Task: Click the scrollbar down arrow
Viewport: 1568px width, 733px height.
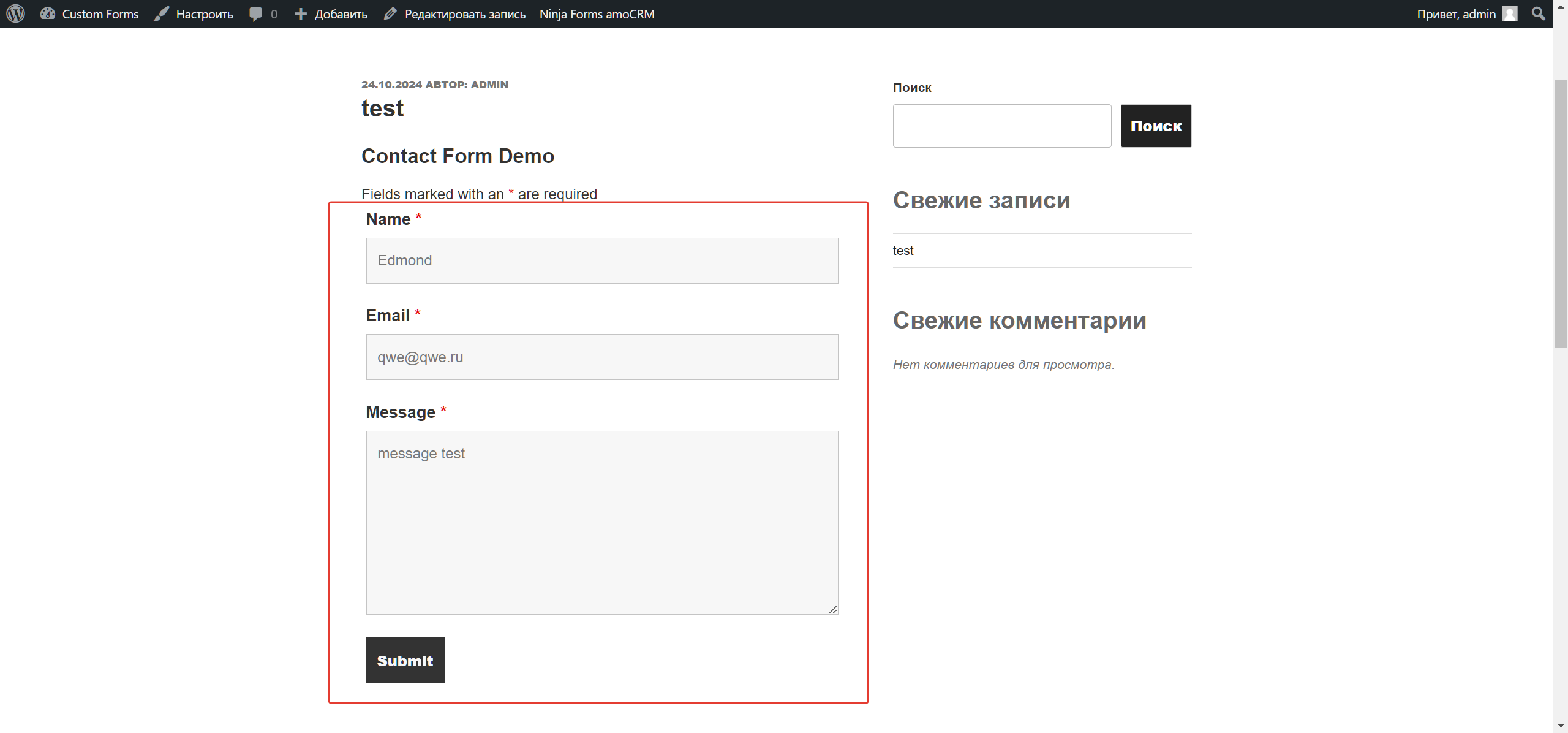Action: [x=1561, y=726]
